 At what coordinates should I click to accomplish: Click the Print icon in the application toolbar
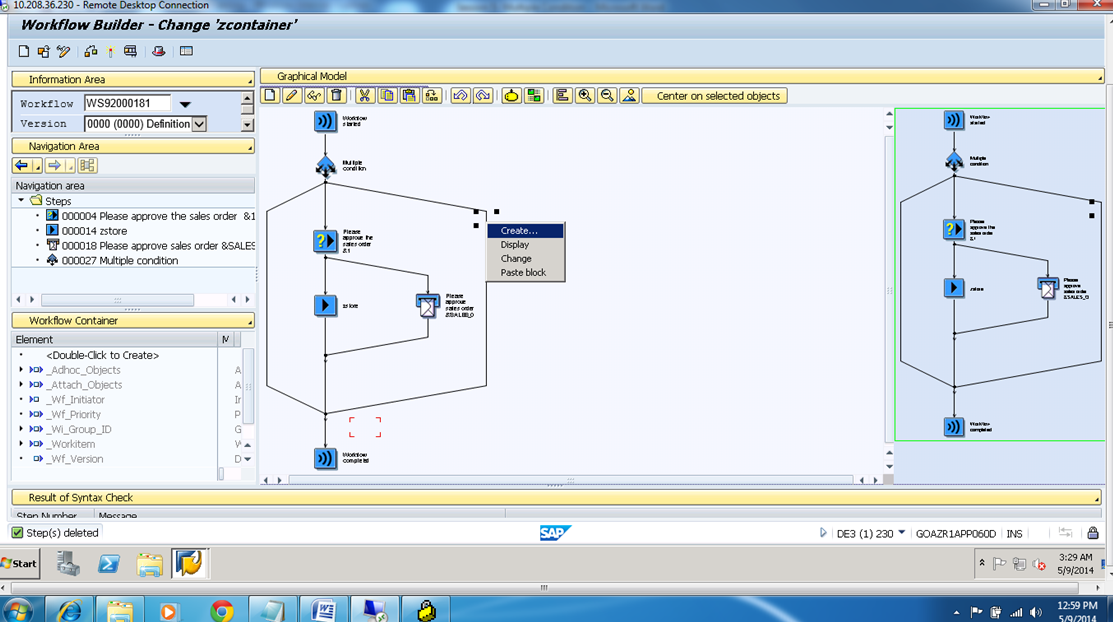[130, 51]
